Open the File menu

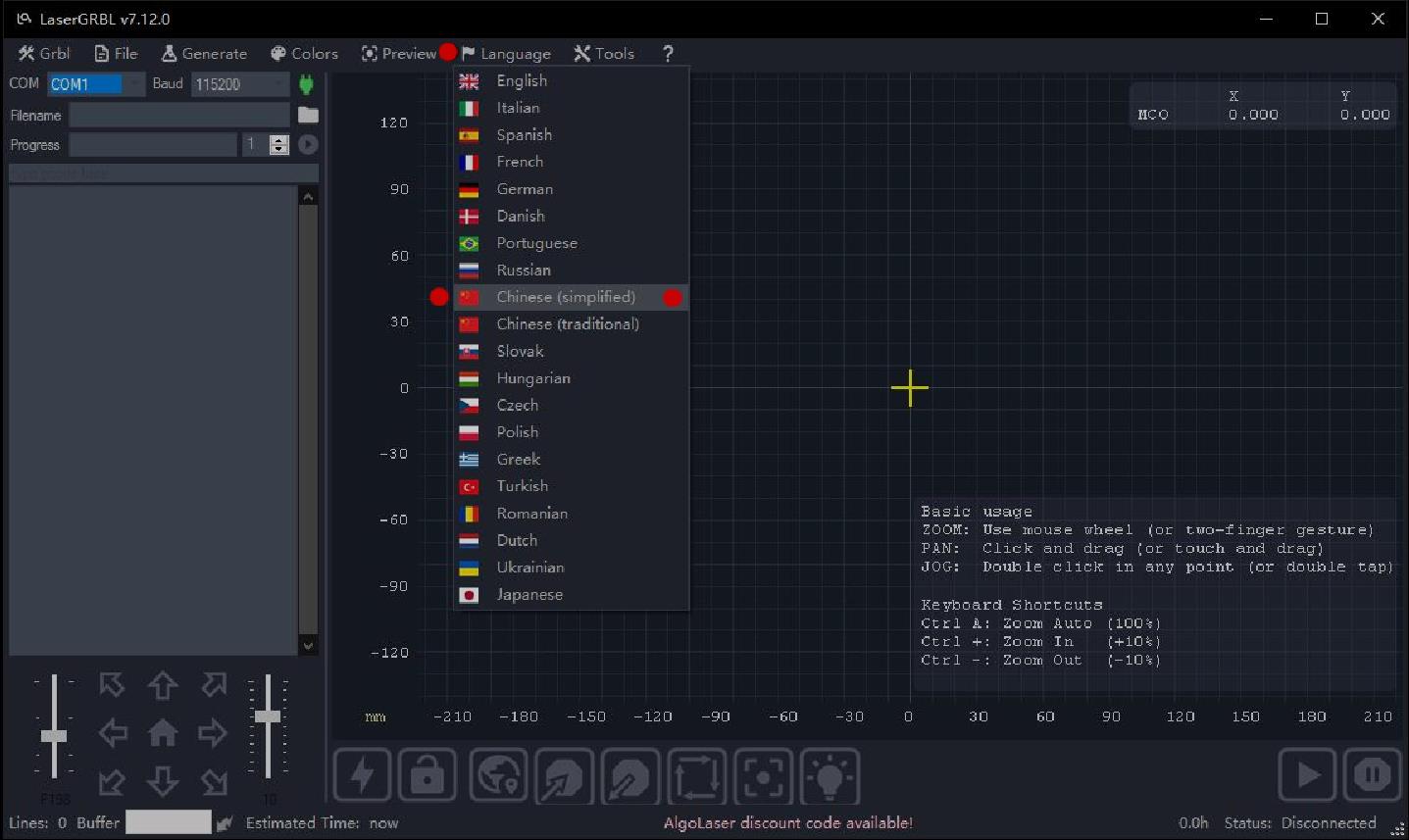(116, 54)
